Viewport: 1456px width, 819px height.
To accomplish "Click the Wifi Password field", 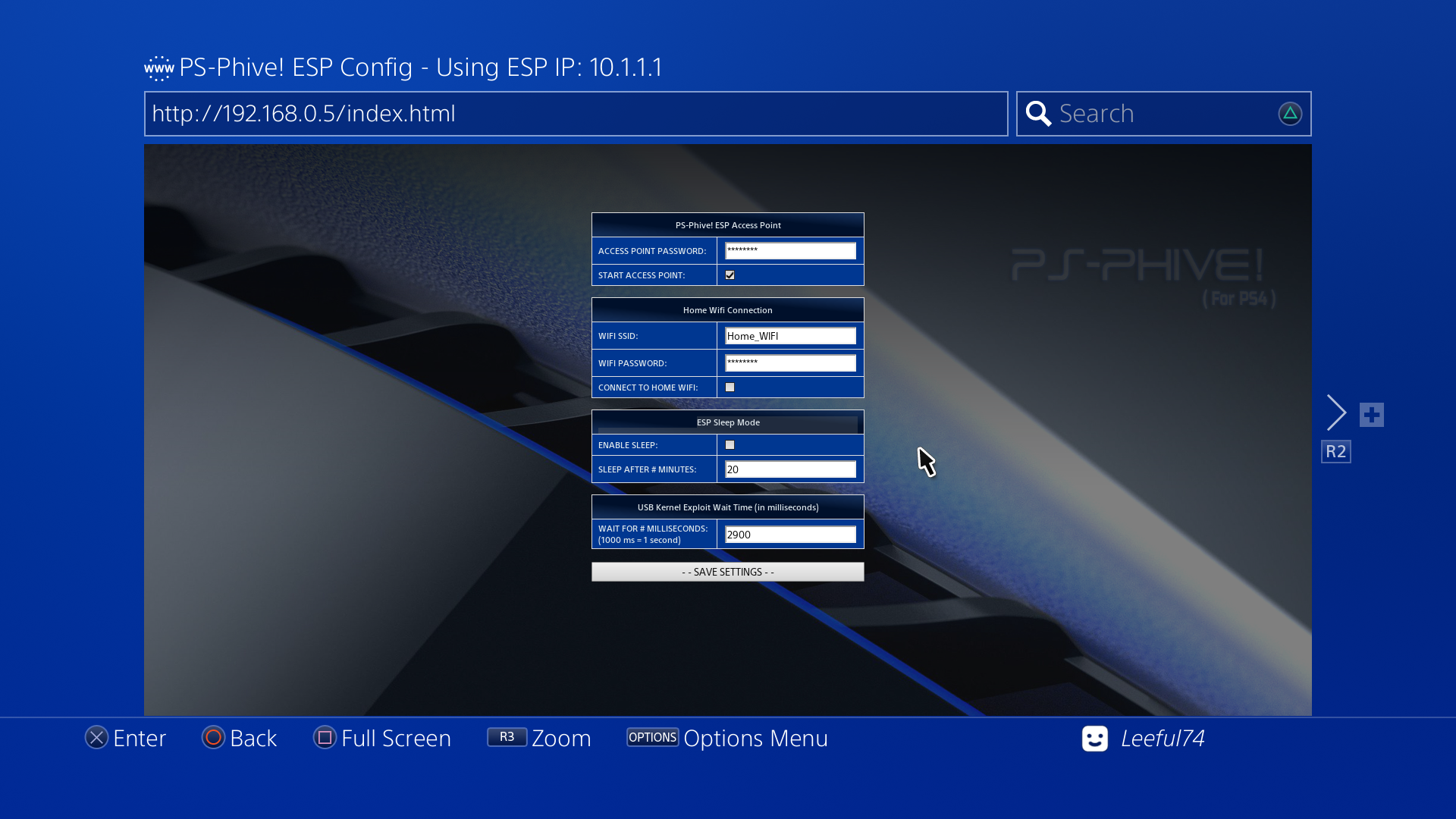I will (790, 363).
